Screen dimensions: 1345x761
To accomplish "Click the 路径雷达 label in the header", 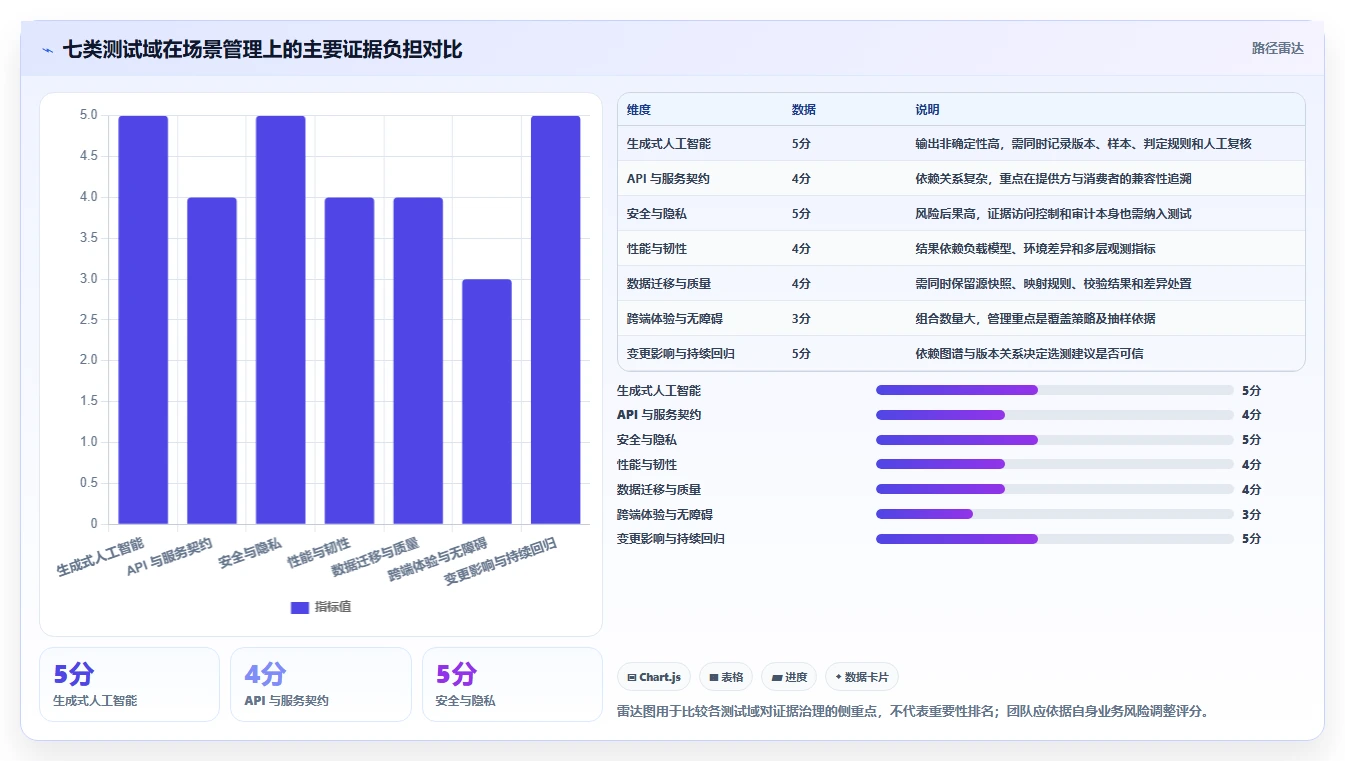I will 1277,48.
